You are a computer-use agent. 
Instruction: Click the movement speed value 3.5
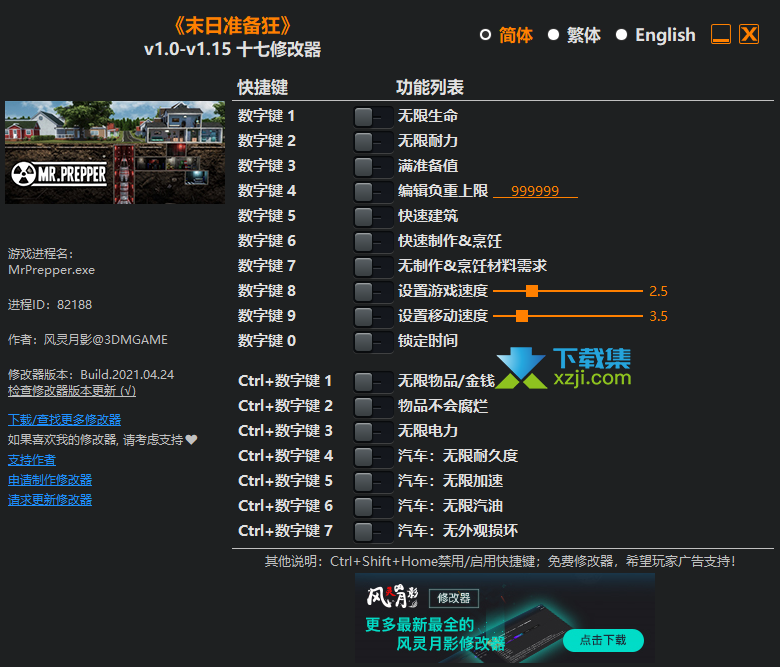pos(658,316)
